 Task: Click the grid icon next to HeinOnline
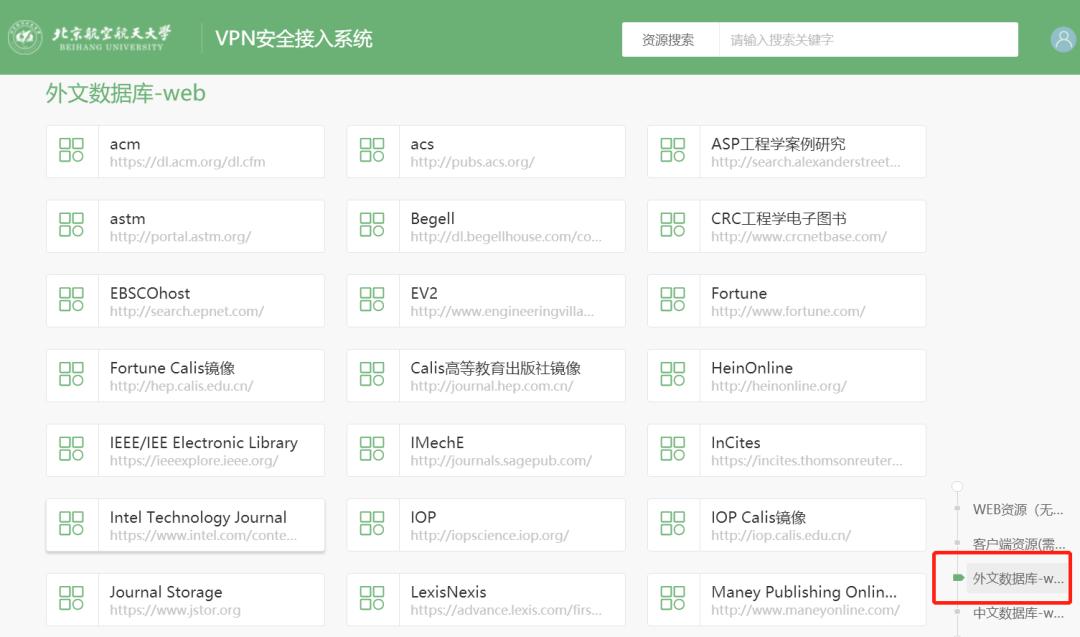click(x=671, y=375)
